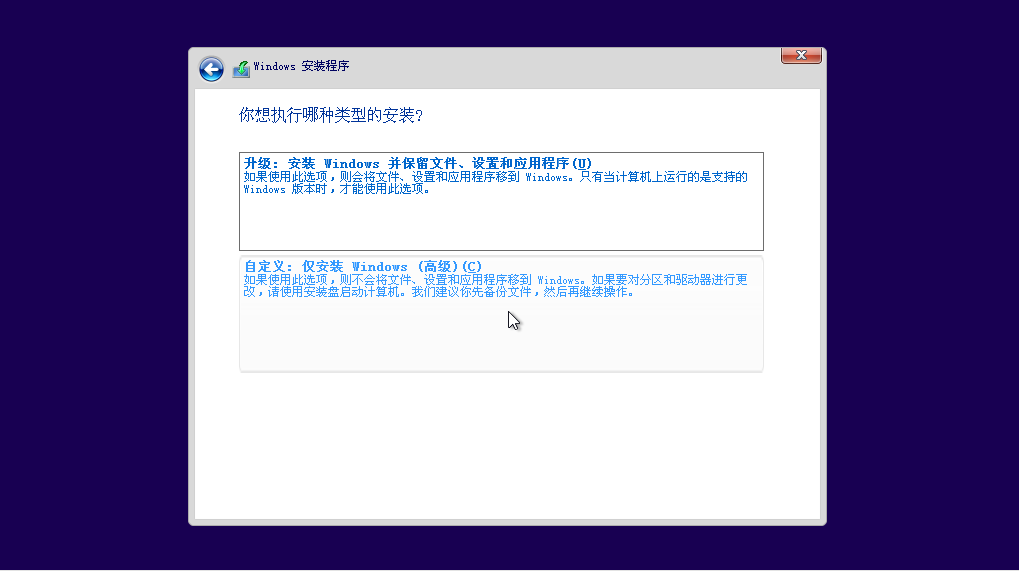Go back with the blue arrow button
Viewport: 1019px width, 571px height.
pos(211,69)
